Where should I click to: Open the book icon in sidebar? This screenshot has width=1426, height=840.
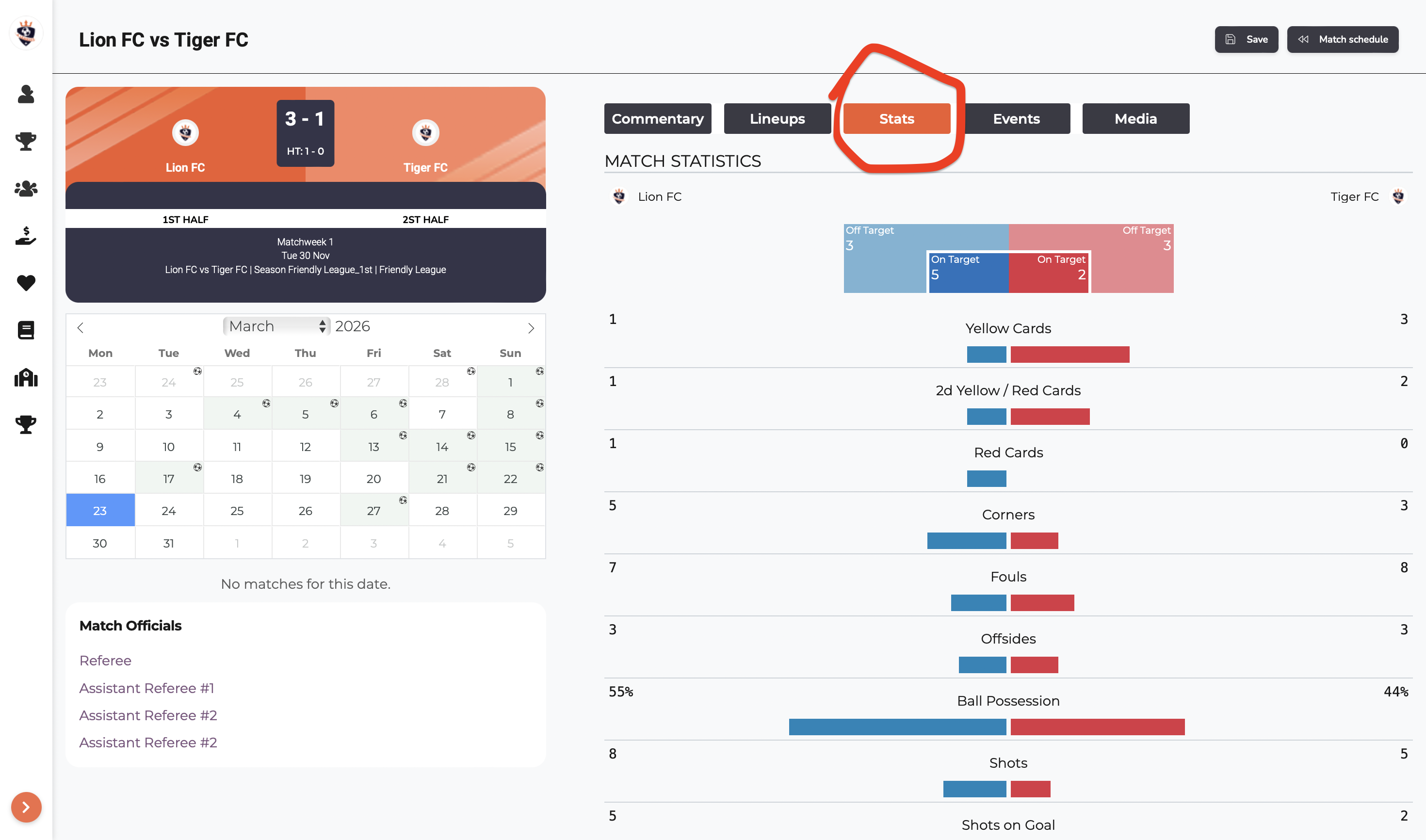point(26,330)
